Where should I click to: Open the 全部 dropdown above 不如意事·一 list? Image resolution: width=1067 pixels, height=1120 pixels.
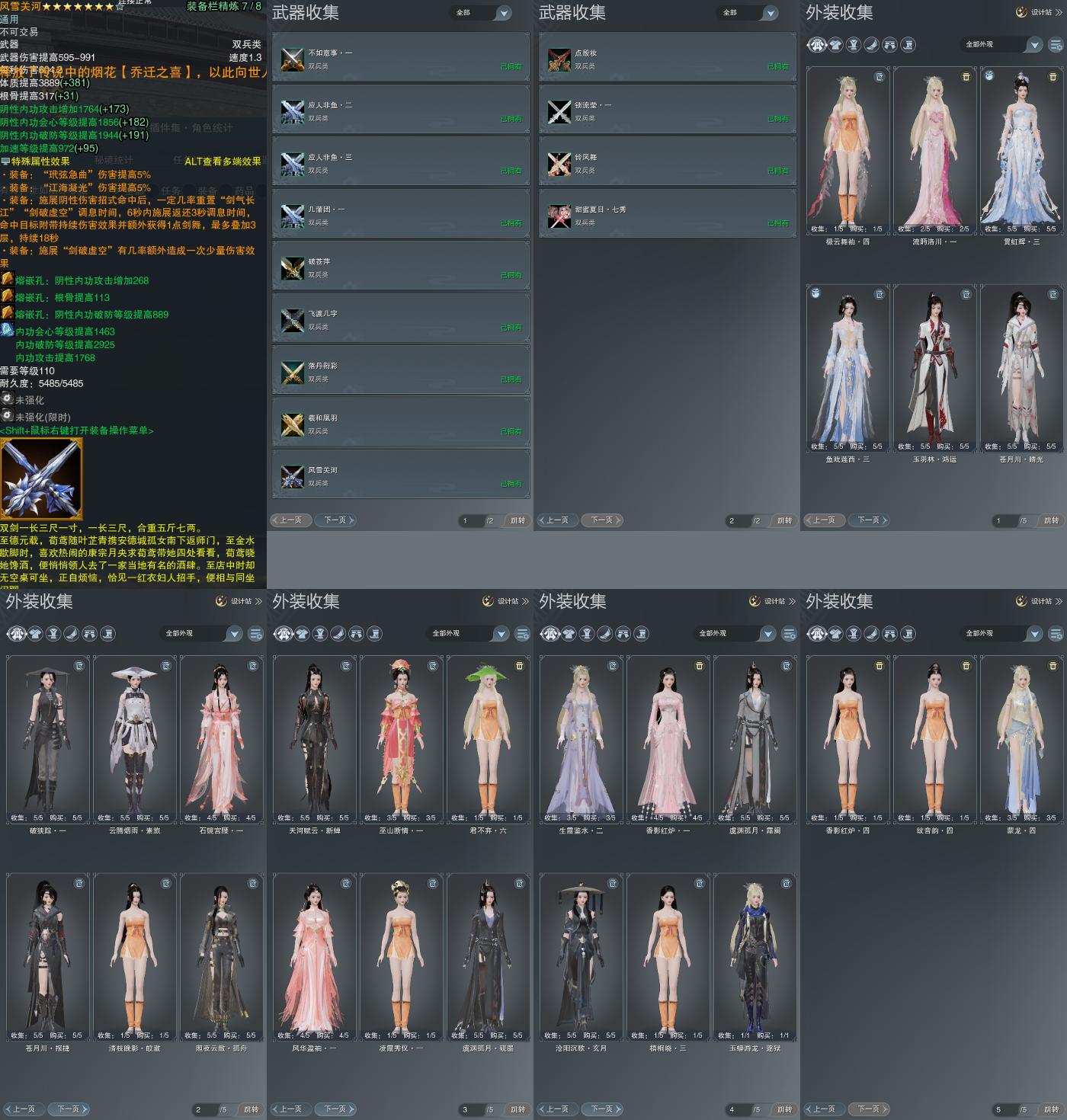click(x=482, y=13)
